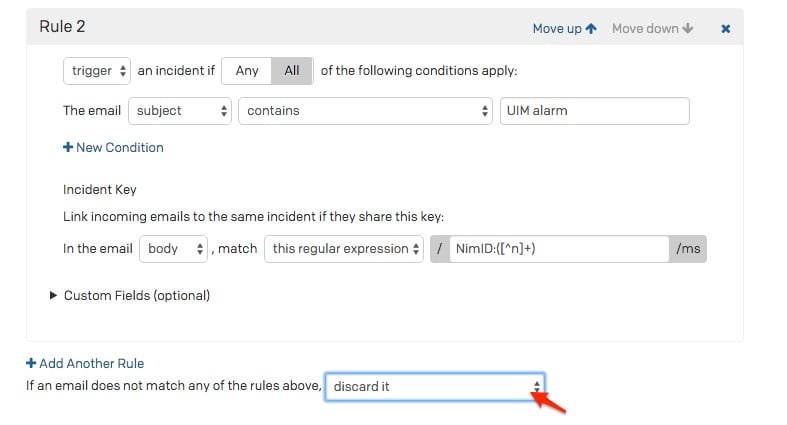Open the body dropdown under Incident Key
Screen dimensions: 787x425
[174, 249]
